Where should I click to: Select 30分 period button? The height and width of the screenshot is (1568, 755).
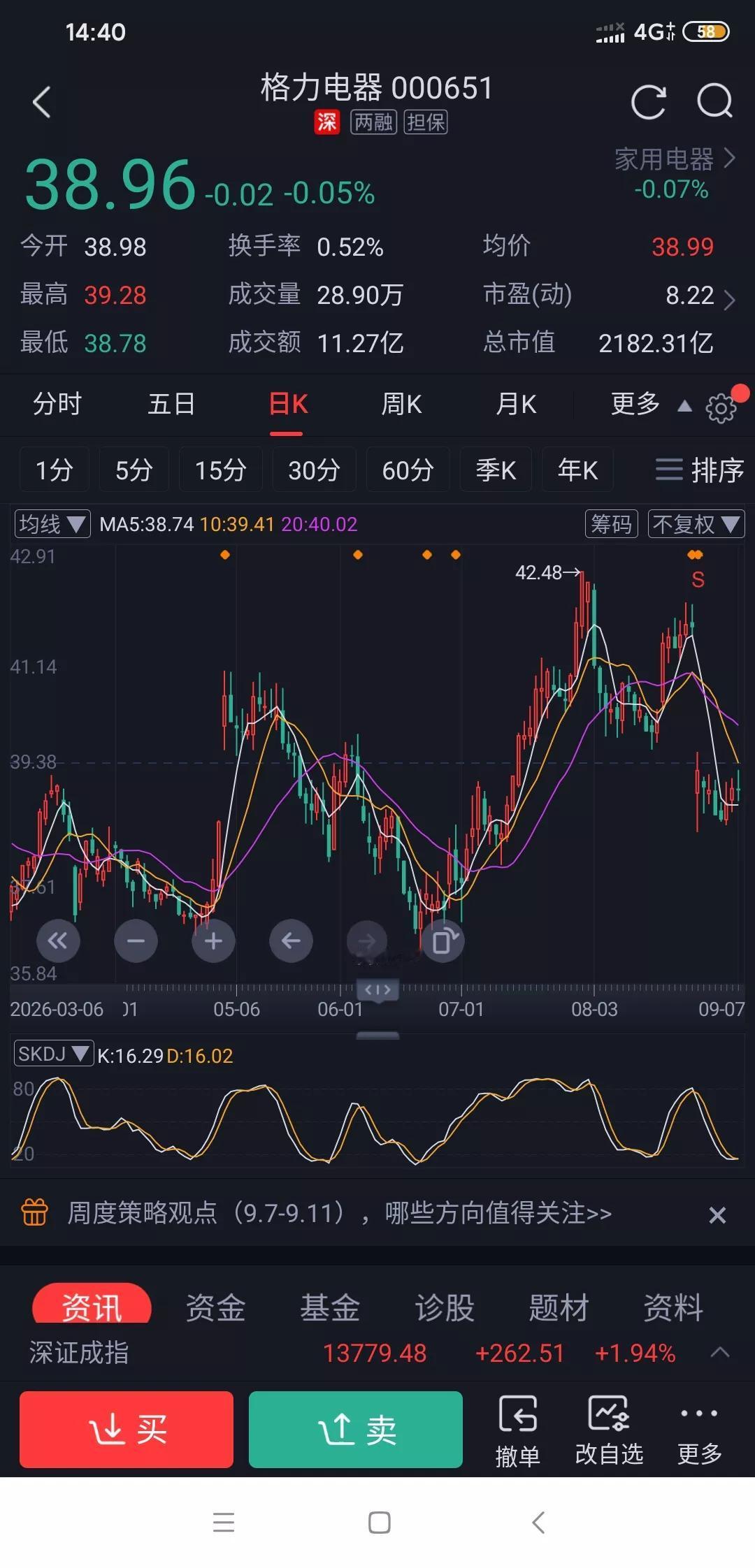point(314,470)
